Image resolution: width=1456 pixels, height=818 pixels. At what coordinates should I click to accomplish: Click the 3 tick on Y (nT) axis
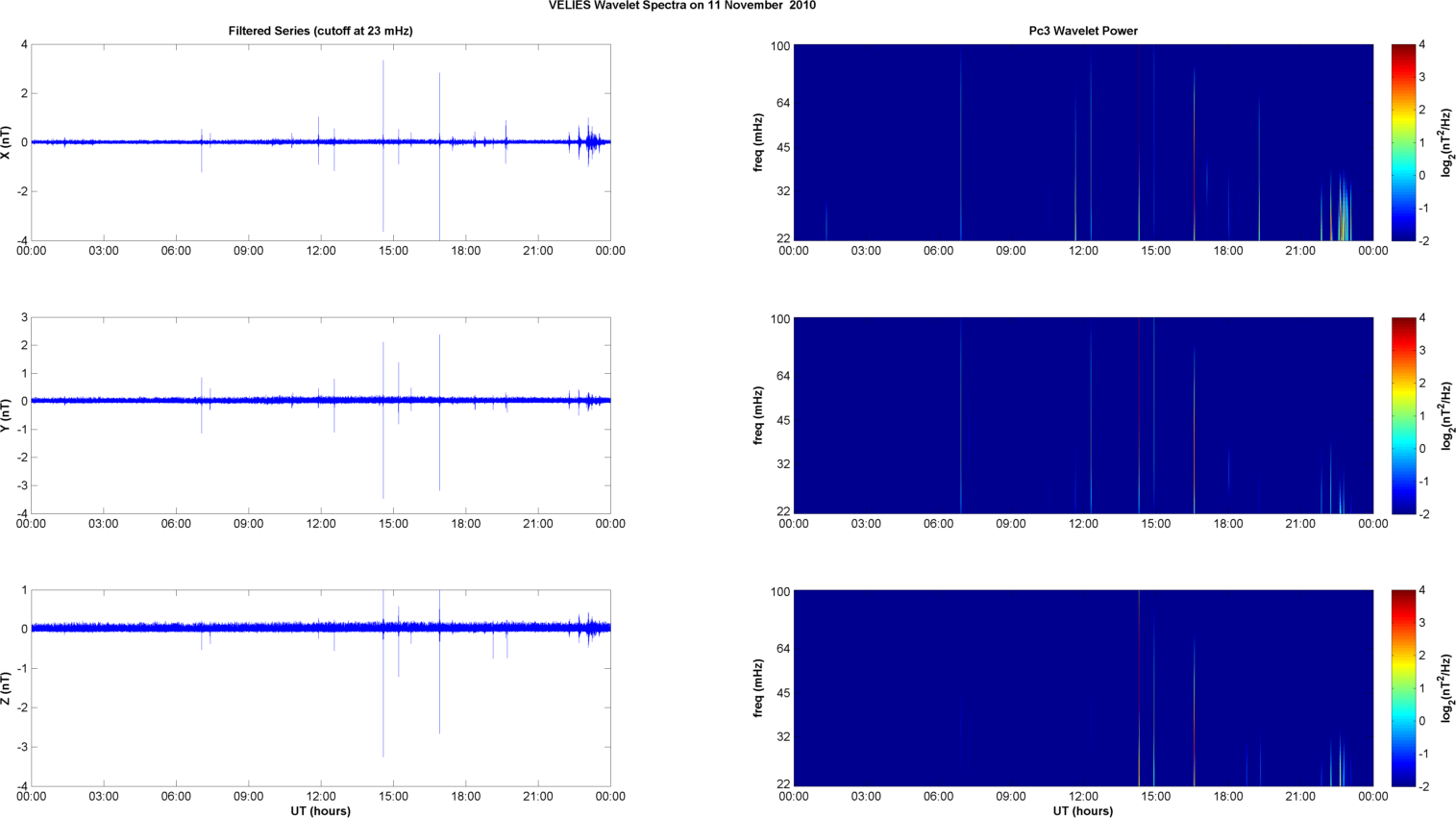point(24,317)
